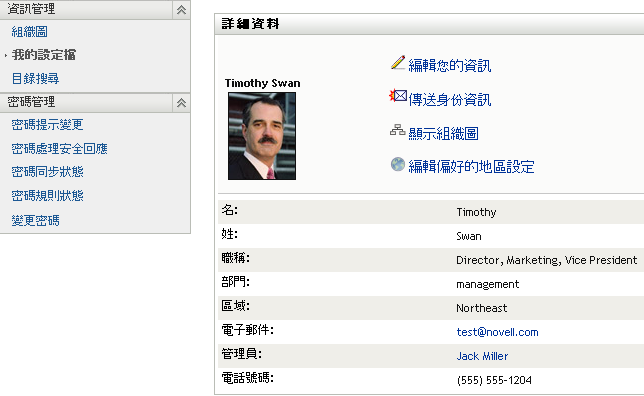This screenshot has width=644, height=396.
Task: Click the phone number (555) 555-1204
Action: [x=494, y=380]
